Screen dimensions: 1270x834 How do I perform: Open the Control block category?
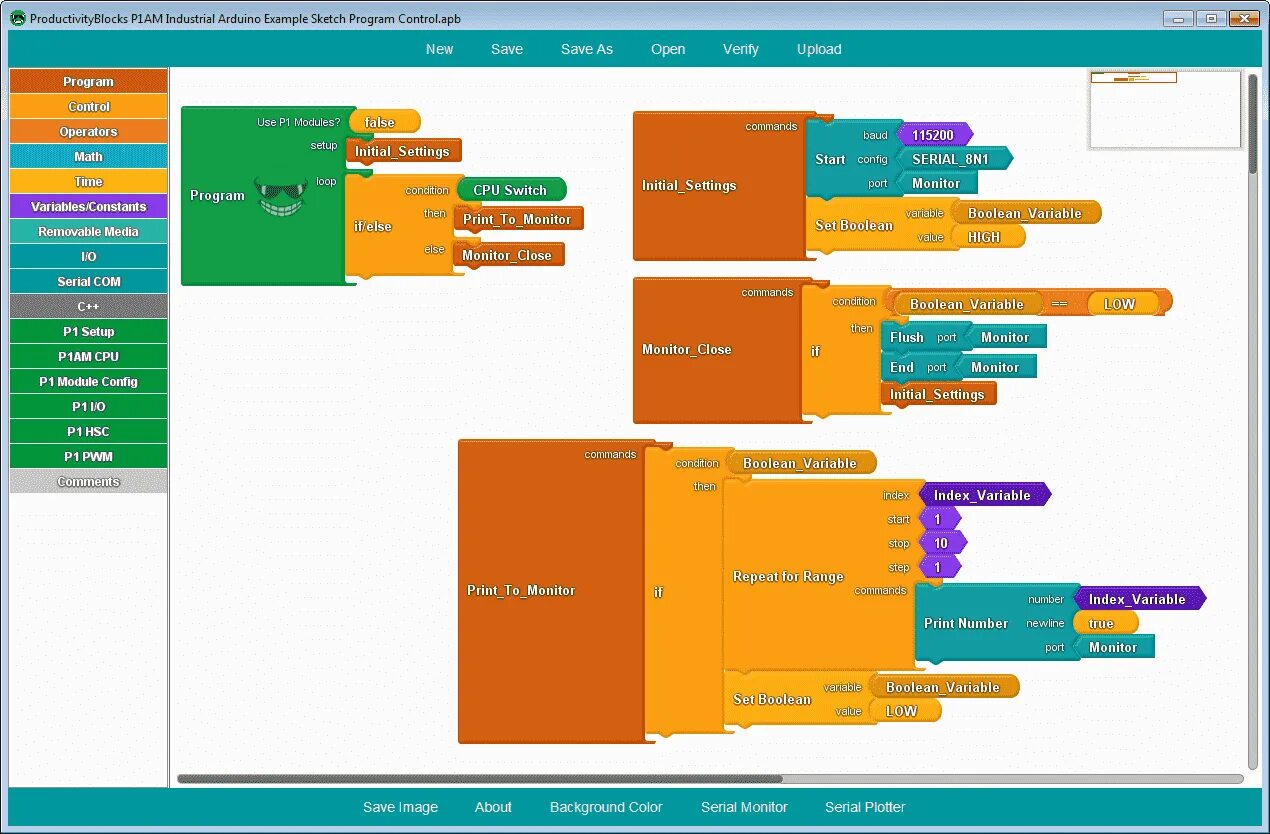click(x=88, y=106)
